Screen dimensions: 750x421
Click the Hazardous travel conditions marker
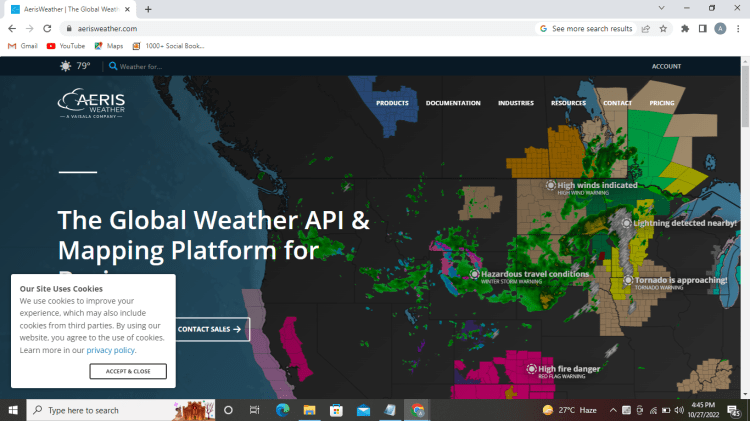point(474,274)
